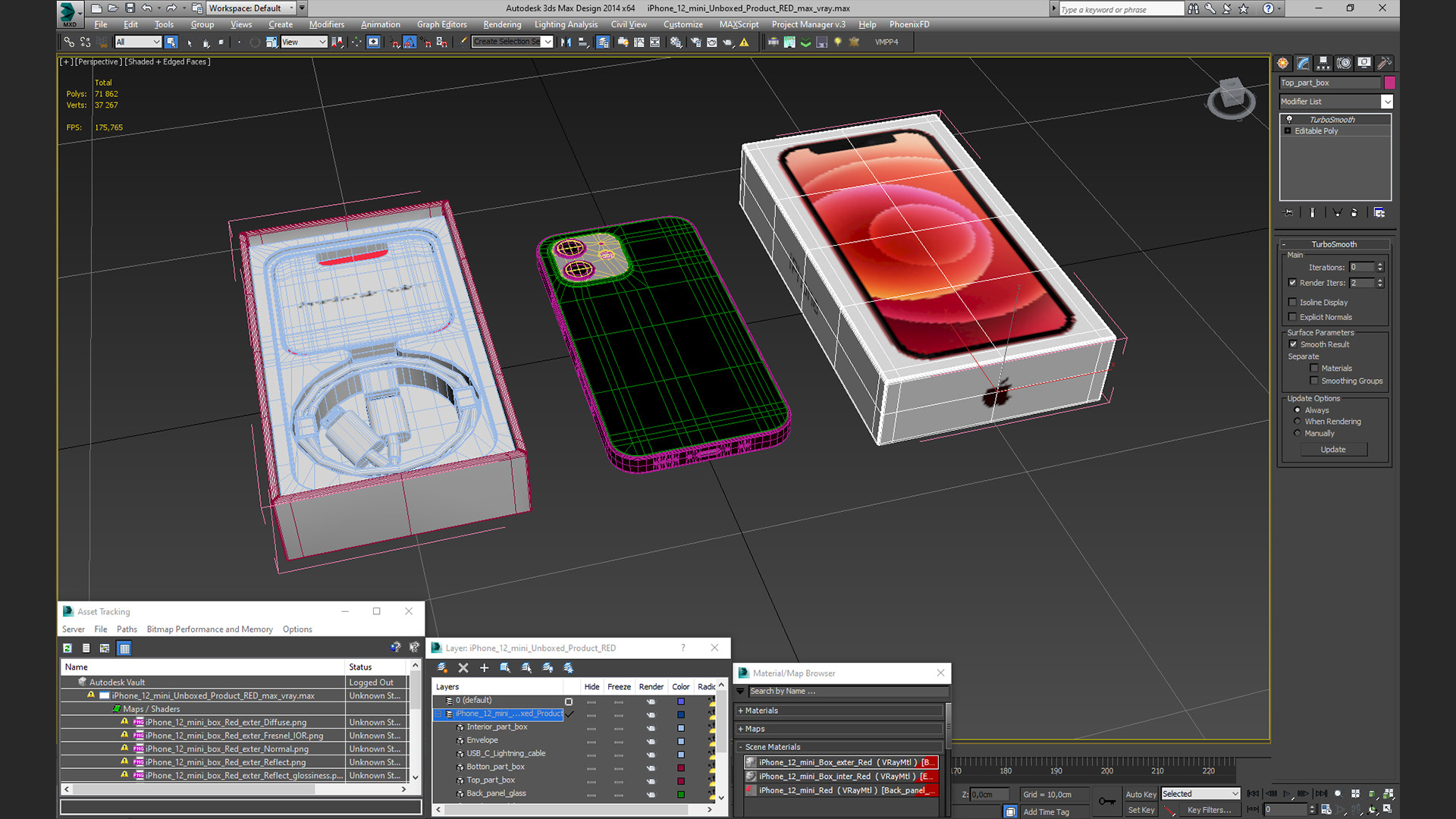The image size is (1456, 819).
Task: Open the Graph Editors menu
Action: coord(442,25)
